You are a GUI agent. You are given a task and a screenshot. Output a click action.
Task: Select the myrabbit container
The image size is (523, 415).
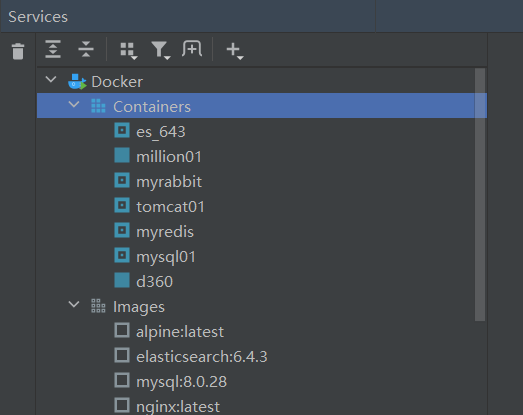coord(169,182)
